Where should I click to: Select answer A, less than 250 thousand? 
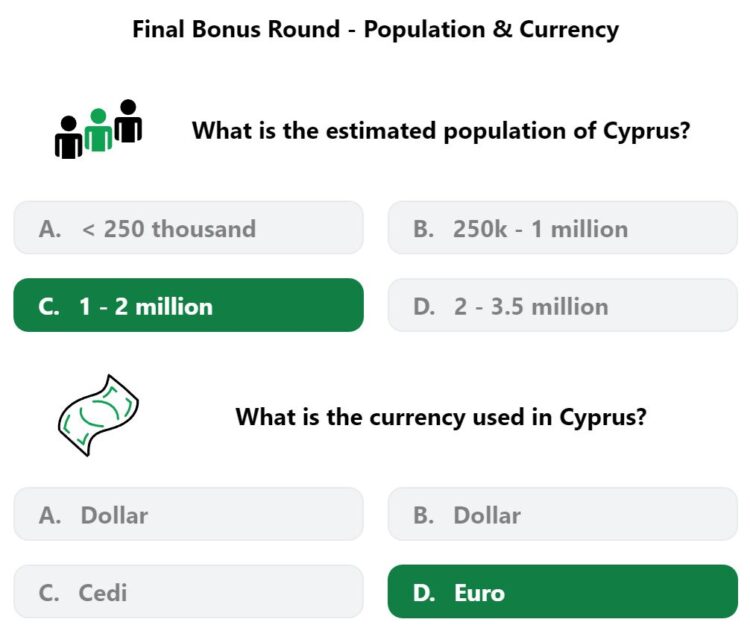coord(188,228)
